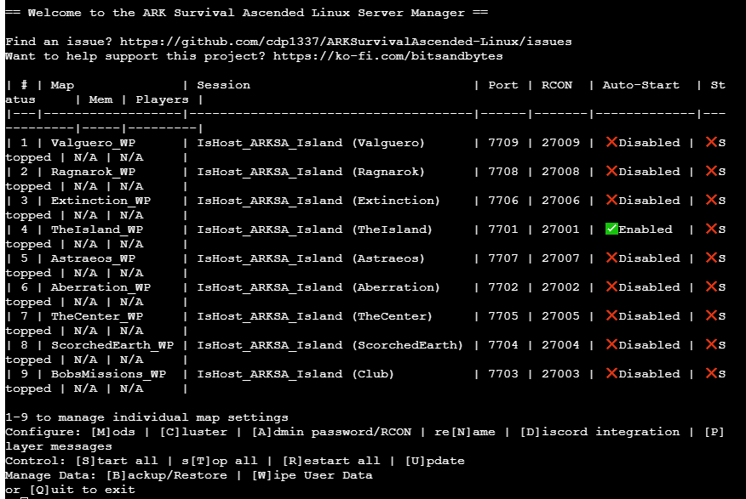Toggle Disabled auto-start text for BobsMissions
Screen dimensions: 746x499
click(x=649, y=374)
